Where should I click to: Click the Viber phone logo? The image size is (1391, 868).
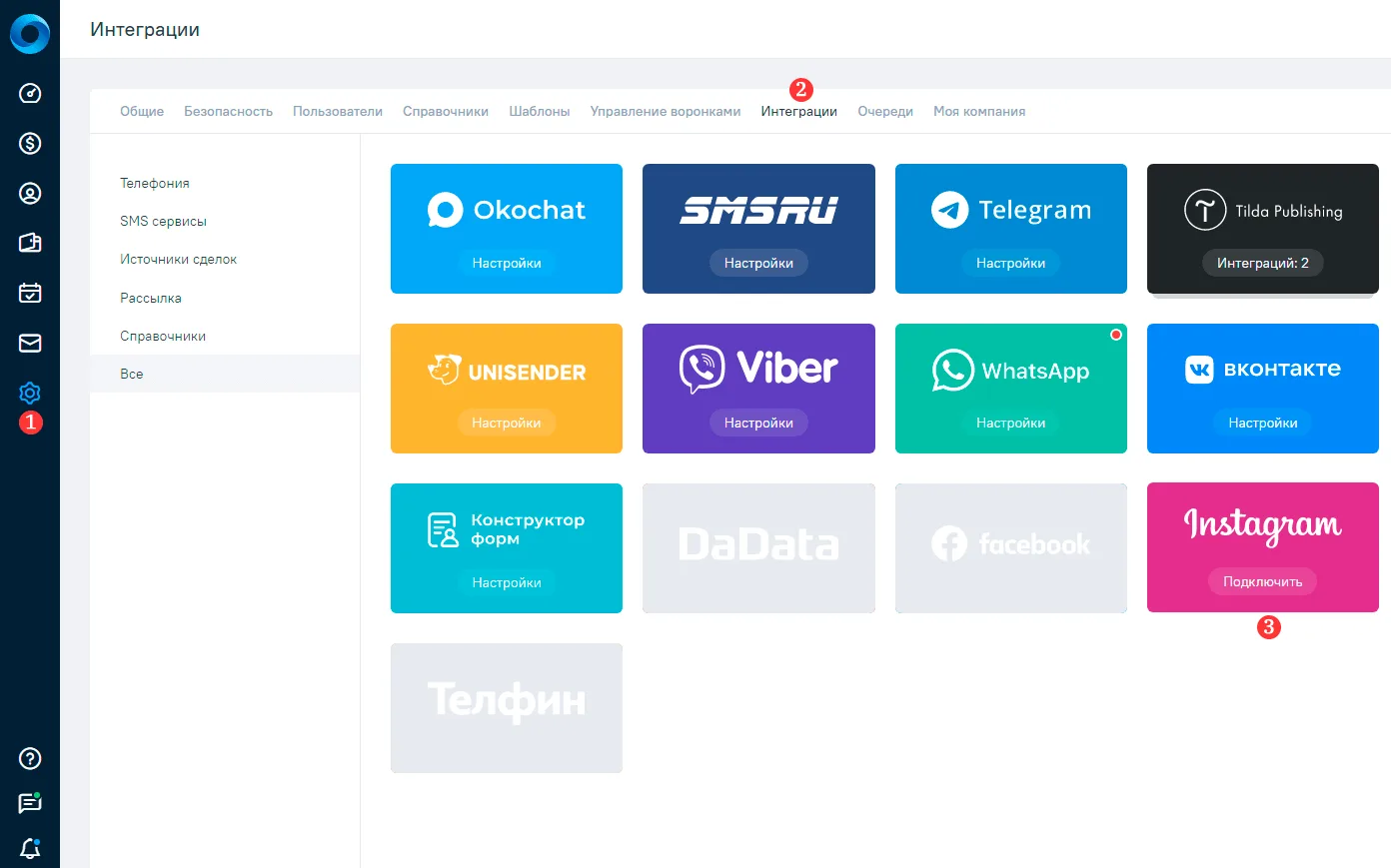pyautogui.click(x=701, y=369)
